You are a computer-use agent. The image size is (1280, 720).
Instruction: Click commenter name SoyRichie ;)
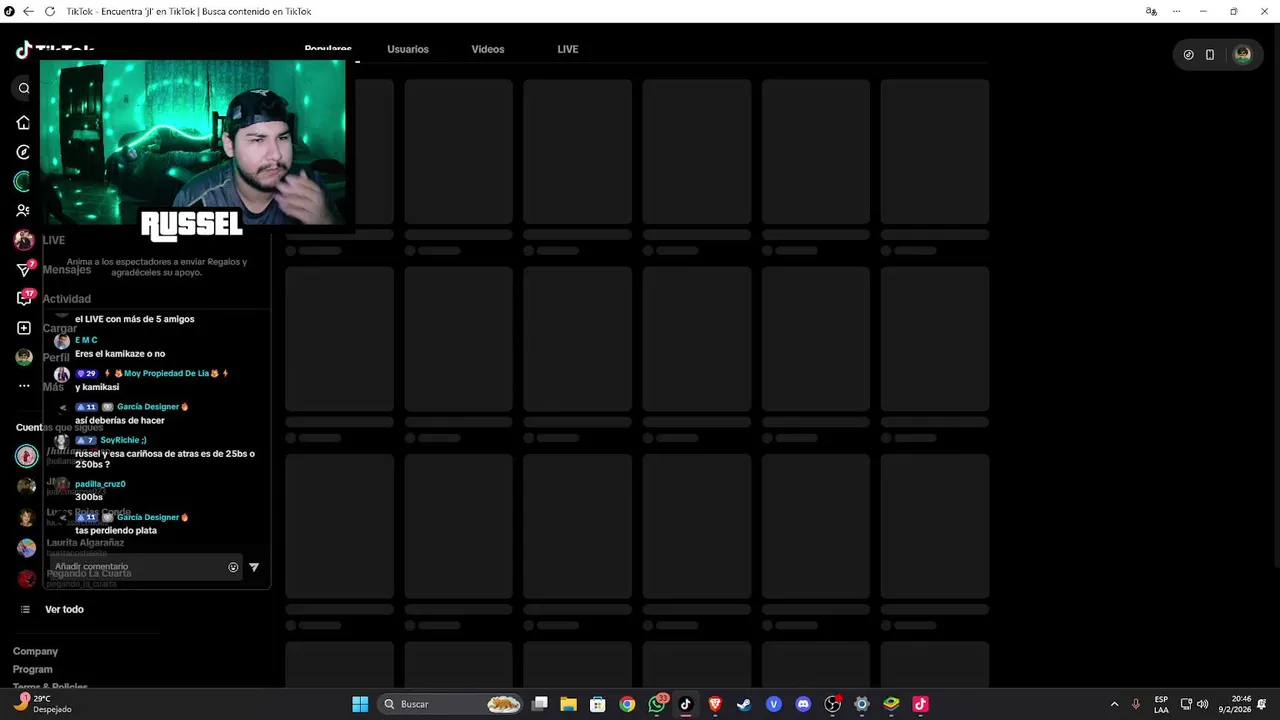click(x=123, y=440)
